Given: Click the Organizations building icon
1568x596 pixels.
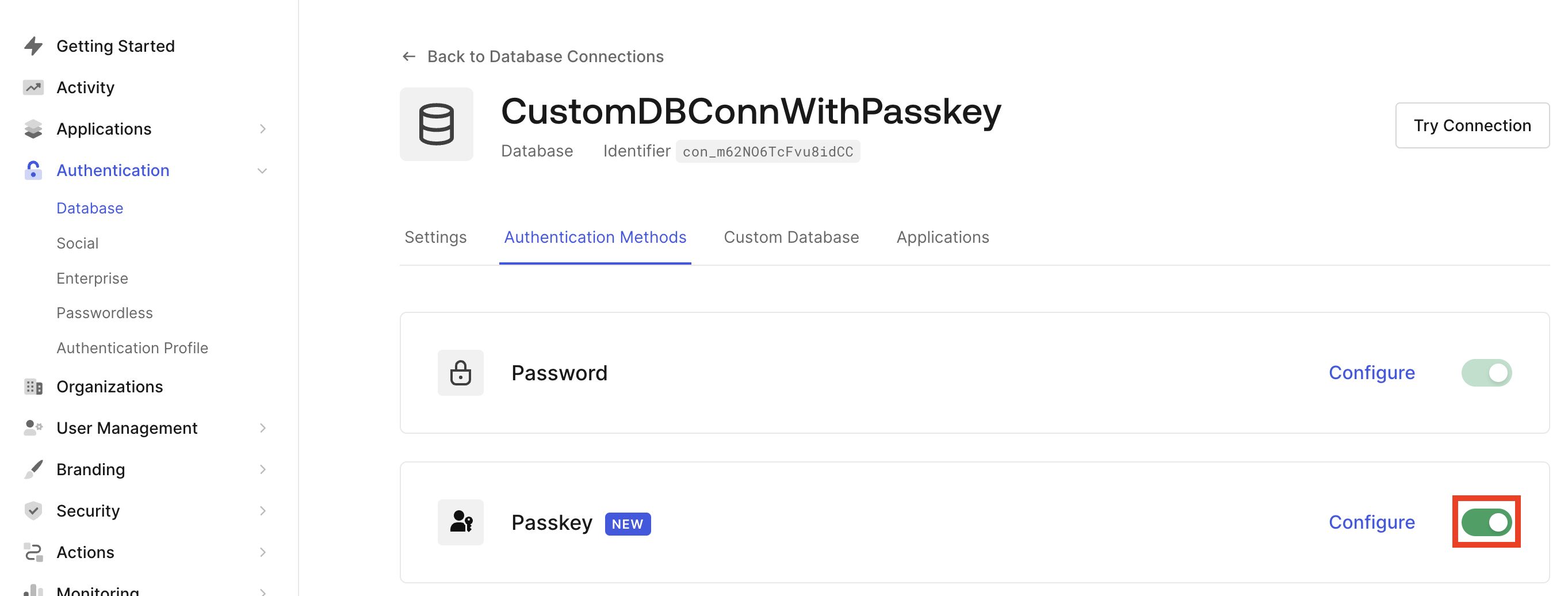Looking at the screenshot, I should (33, 387).
